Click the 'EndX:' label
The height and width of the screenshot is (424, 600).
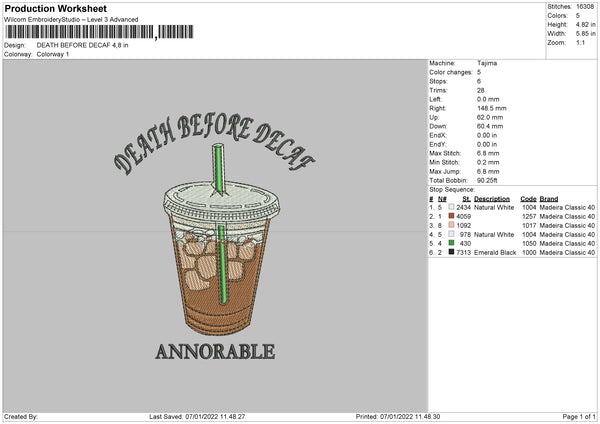pyautogui.click(x=438, y=135)
